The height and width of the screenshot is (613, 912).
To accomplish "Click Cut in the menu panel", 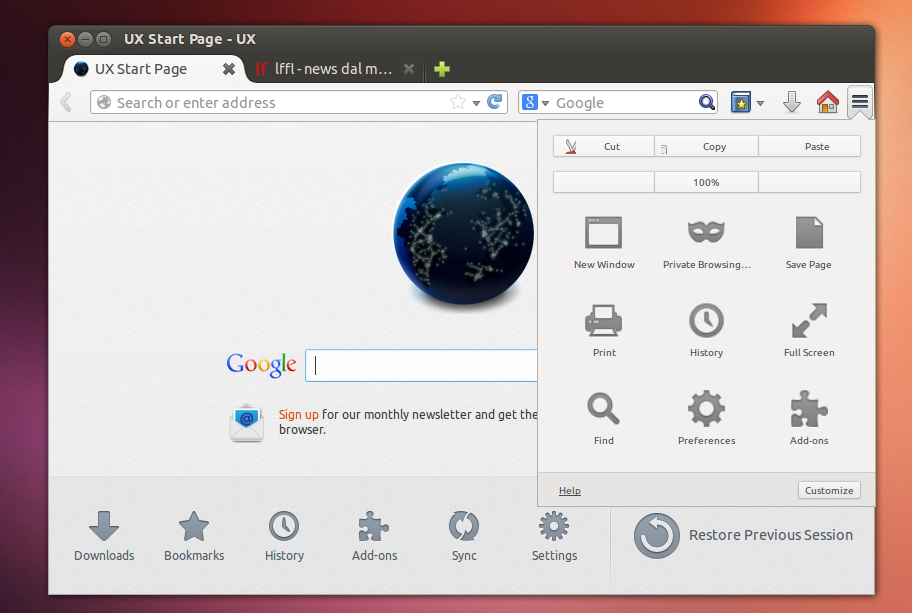I will click(x=604, y=146).
